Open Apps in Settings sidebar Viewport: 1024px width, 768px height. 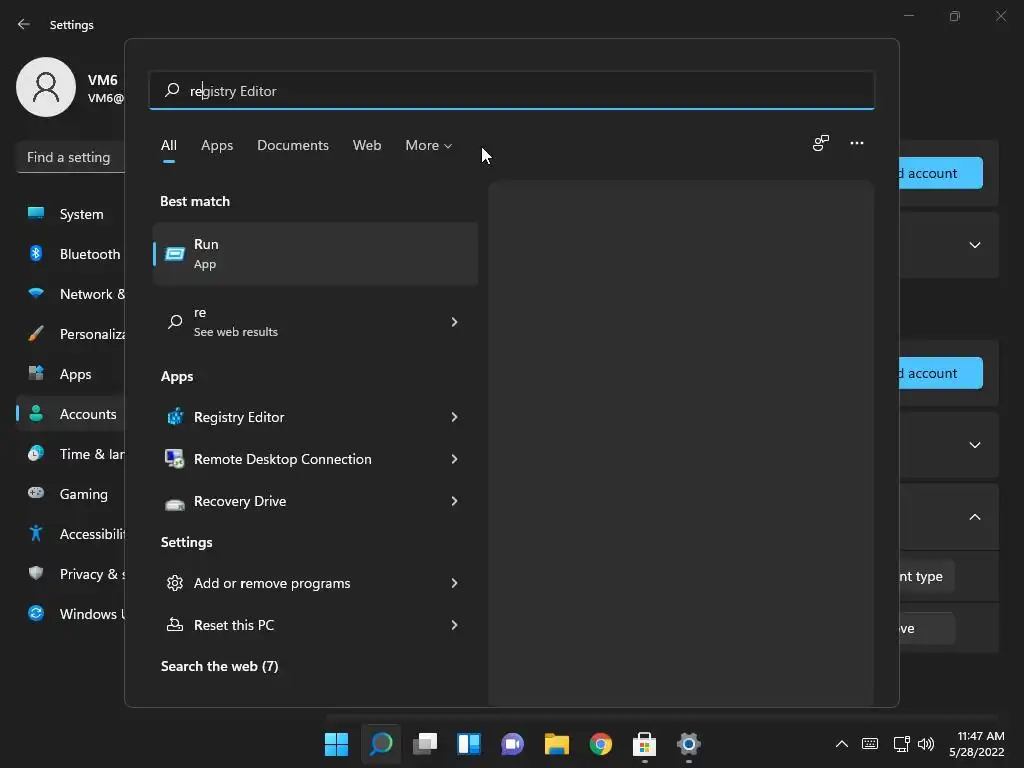click(71, 374)
